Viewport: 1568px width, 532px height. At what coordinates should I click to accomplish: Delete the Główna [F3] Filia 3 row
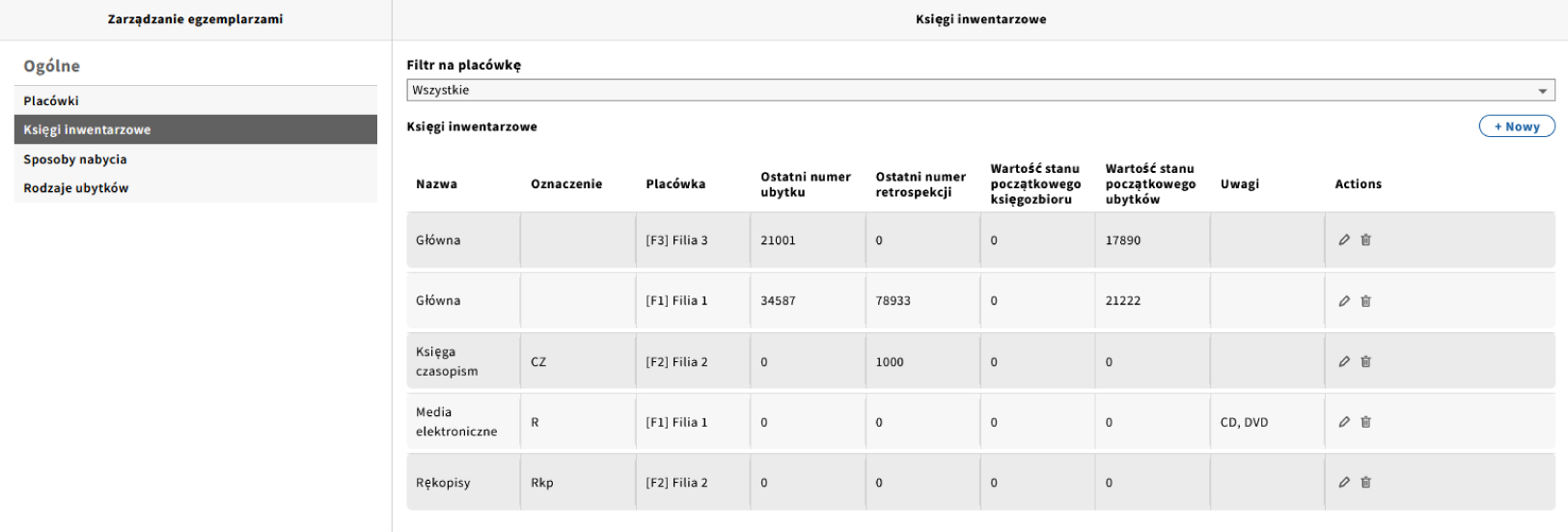click(x=1365, y=240)
